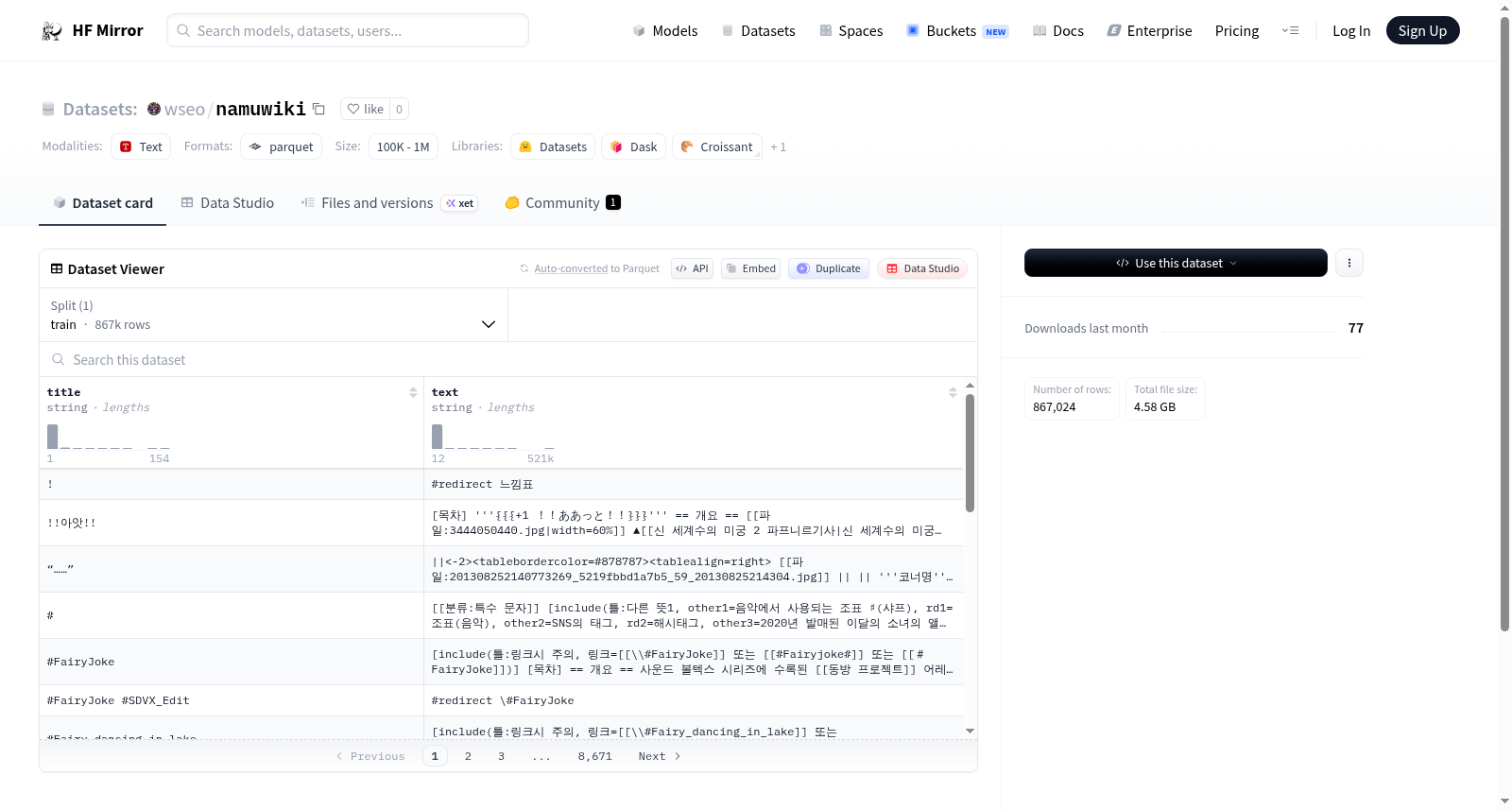Click the cell '#redirect \#FairyJoke'

point(693,700)
